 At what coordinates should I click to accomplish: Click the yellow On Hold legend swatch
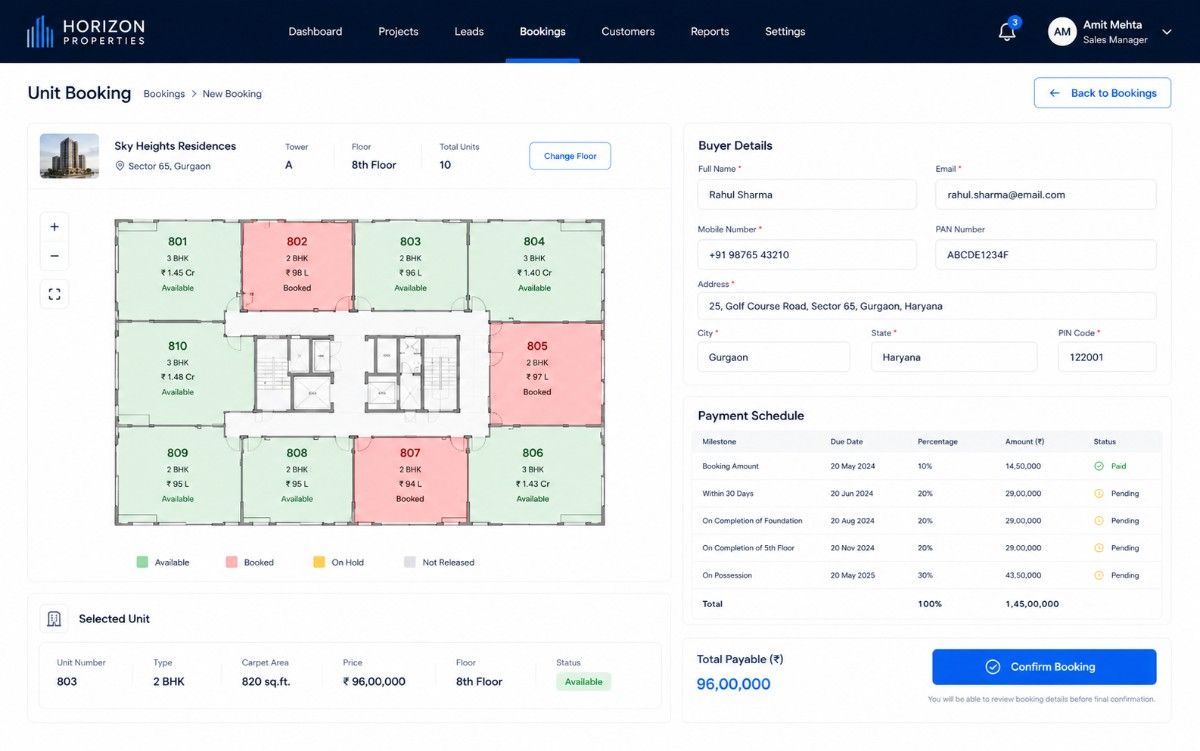[x=319, y=562]
